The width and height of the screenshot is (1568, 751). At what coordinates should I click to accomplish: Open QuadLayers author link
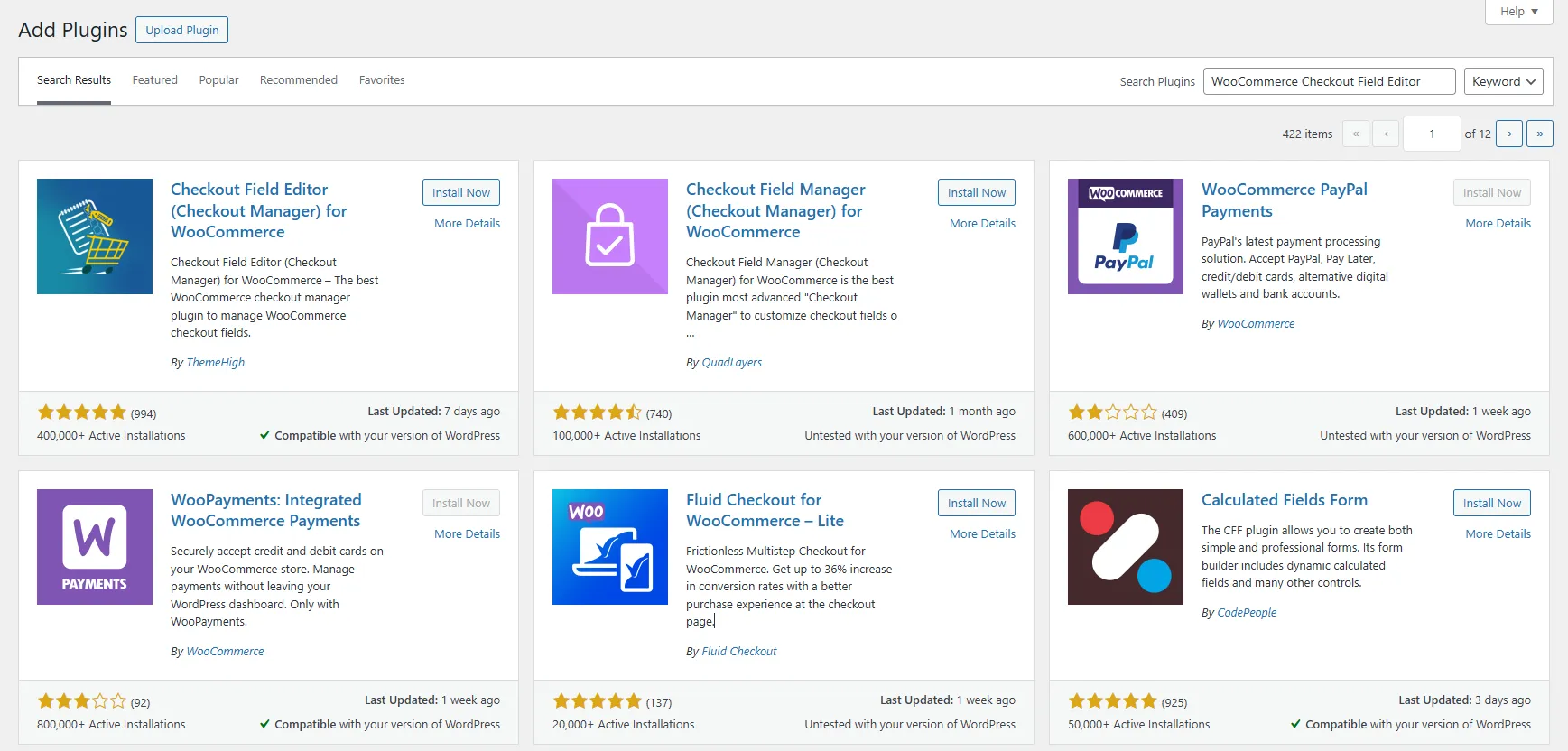(732, 363)
